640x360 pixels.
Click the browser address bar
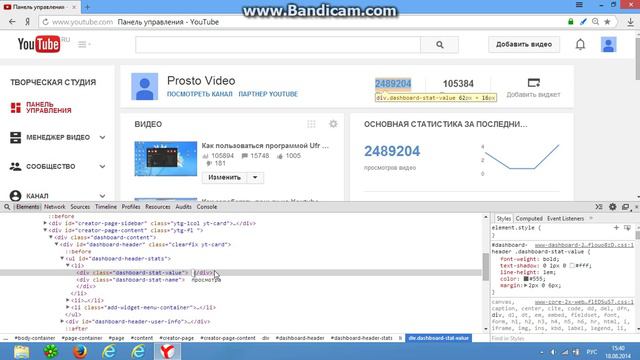[x=302, y=22]
